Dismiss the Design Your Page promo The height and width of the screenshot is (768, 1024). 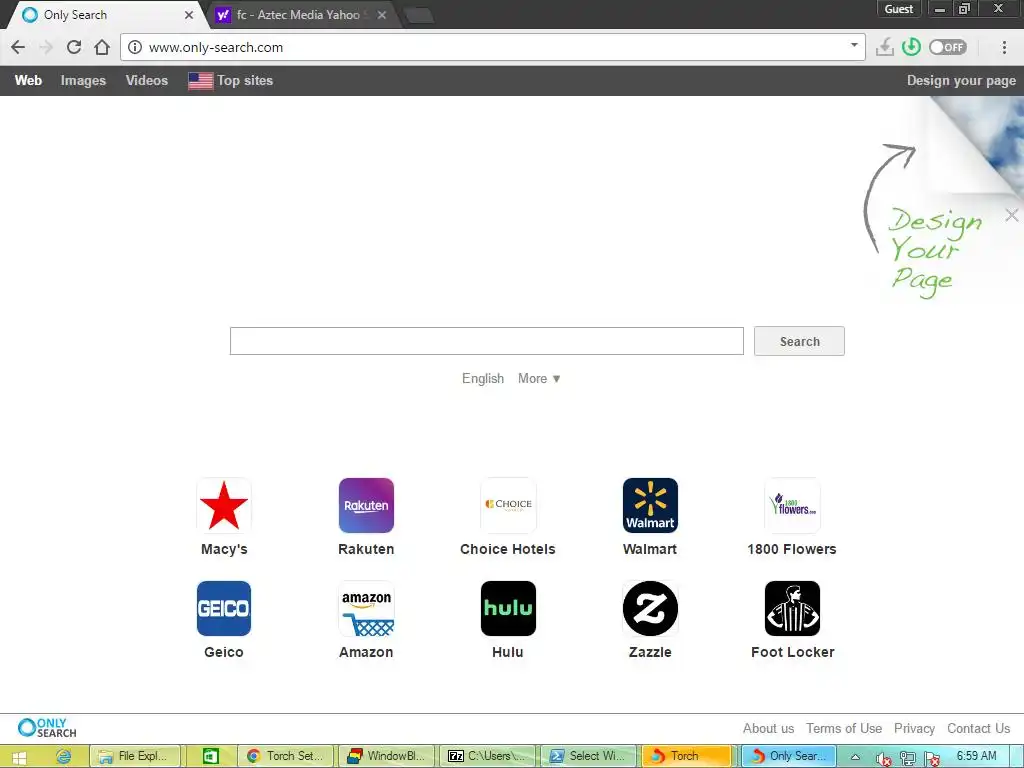click(1012, 215)
